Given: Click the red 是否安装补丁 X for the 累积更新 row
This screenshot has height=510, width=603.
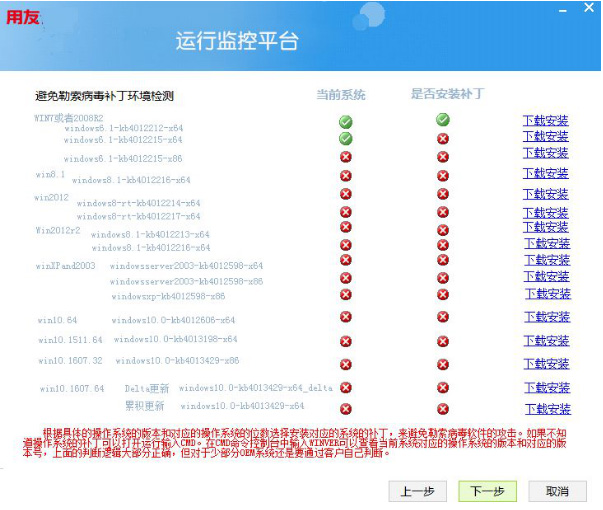Looking at the screenshot, I should click(443, 408).
